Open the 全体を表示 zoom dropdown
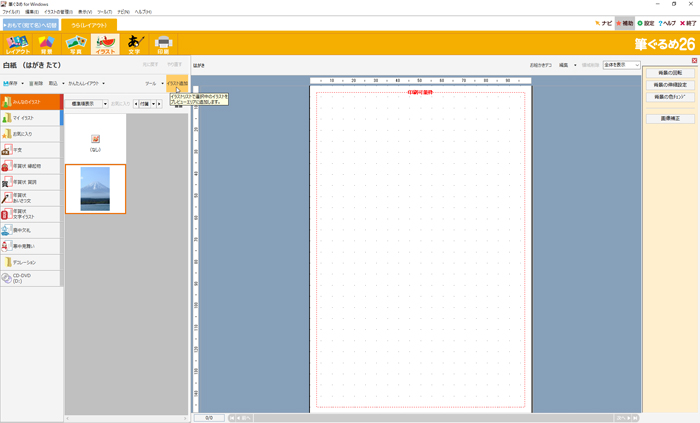The width and height of the screenshot is (700, 423). pos(620,65)
